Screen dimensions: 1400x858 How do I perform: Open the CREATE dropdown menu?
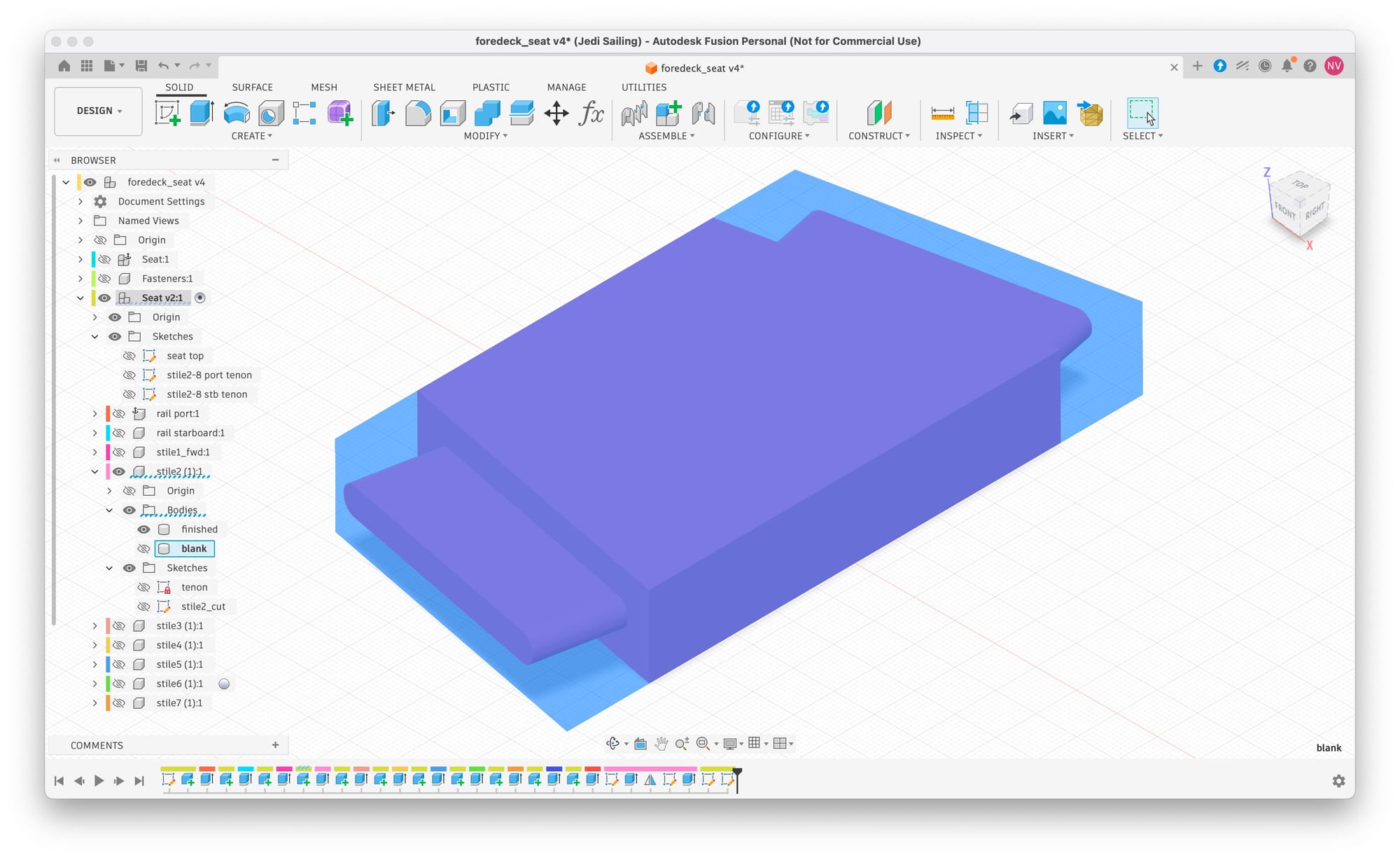251,136
